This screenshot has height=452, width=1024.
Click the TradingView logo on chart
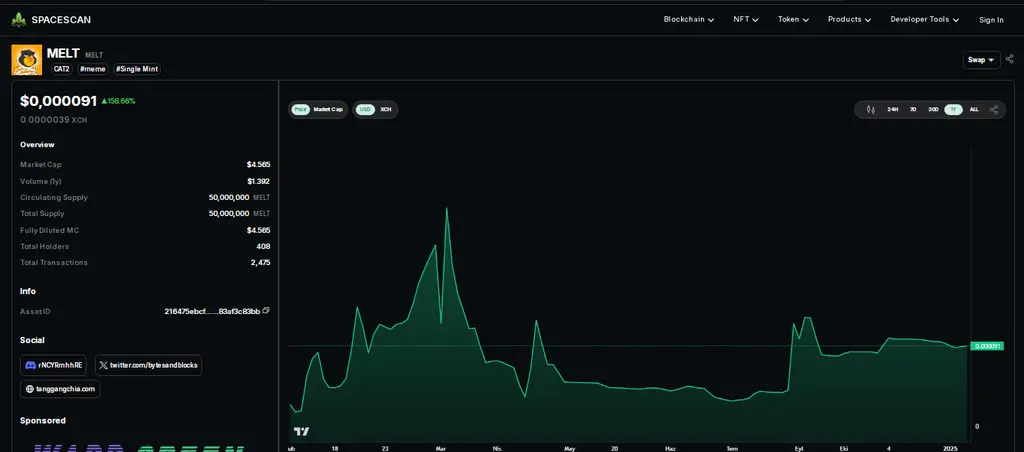pyautogui.click(x=302, y=431)
